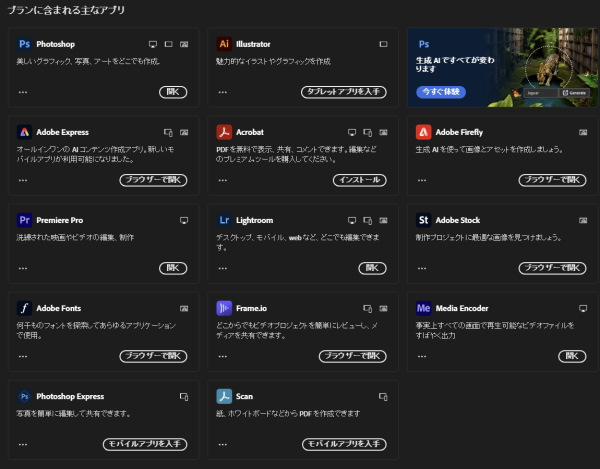
Task: Click the Media Encoder title text
Action: 462,308
